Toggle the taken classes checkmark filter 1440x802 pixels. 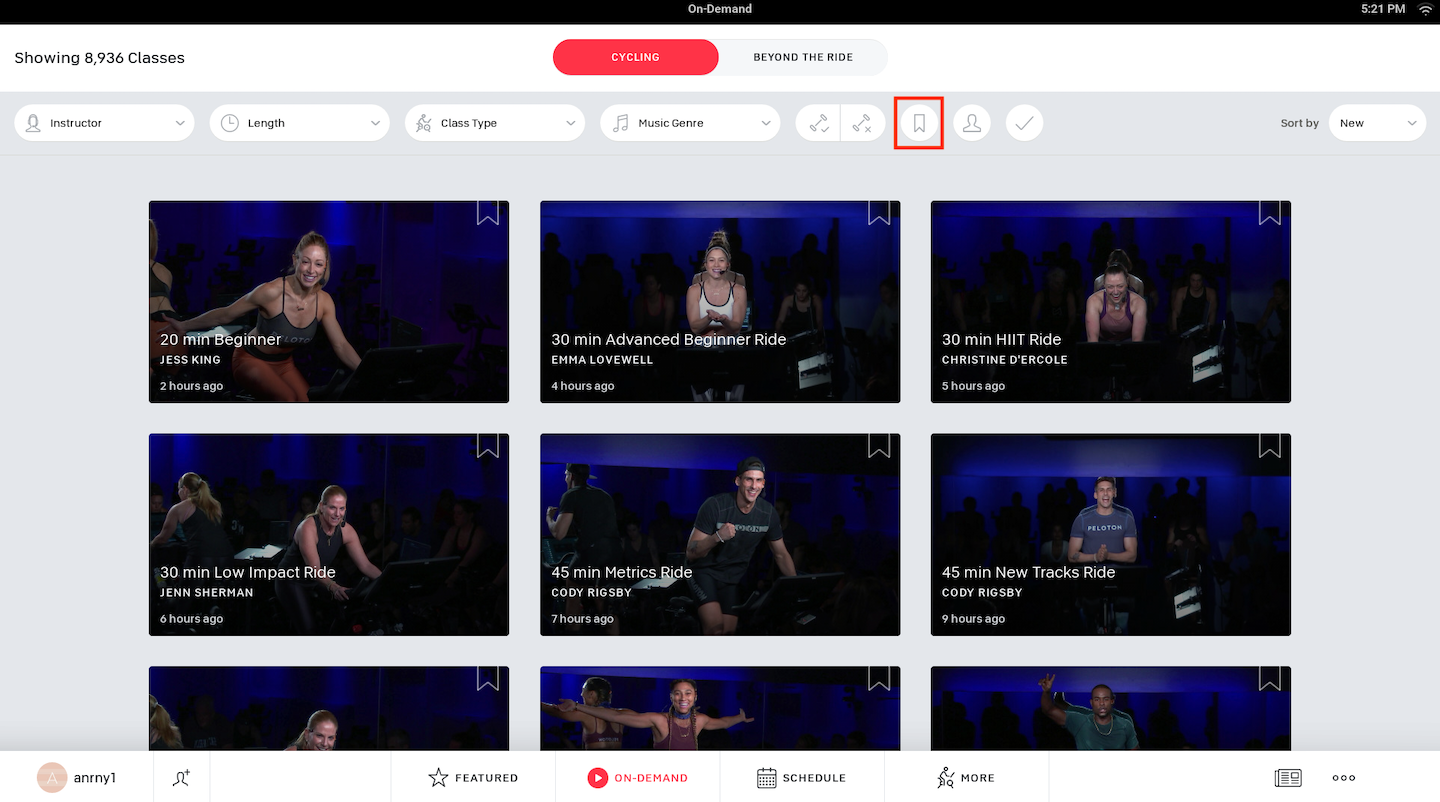tap(1024, 123)
